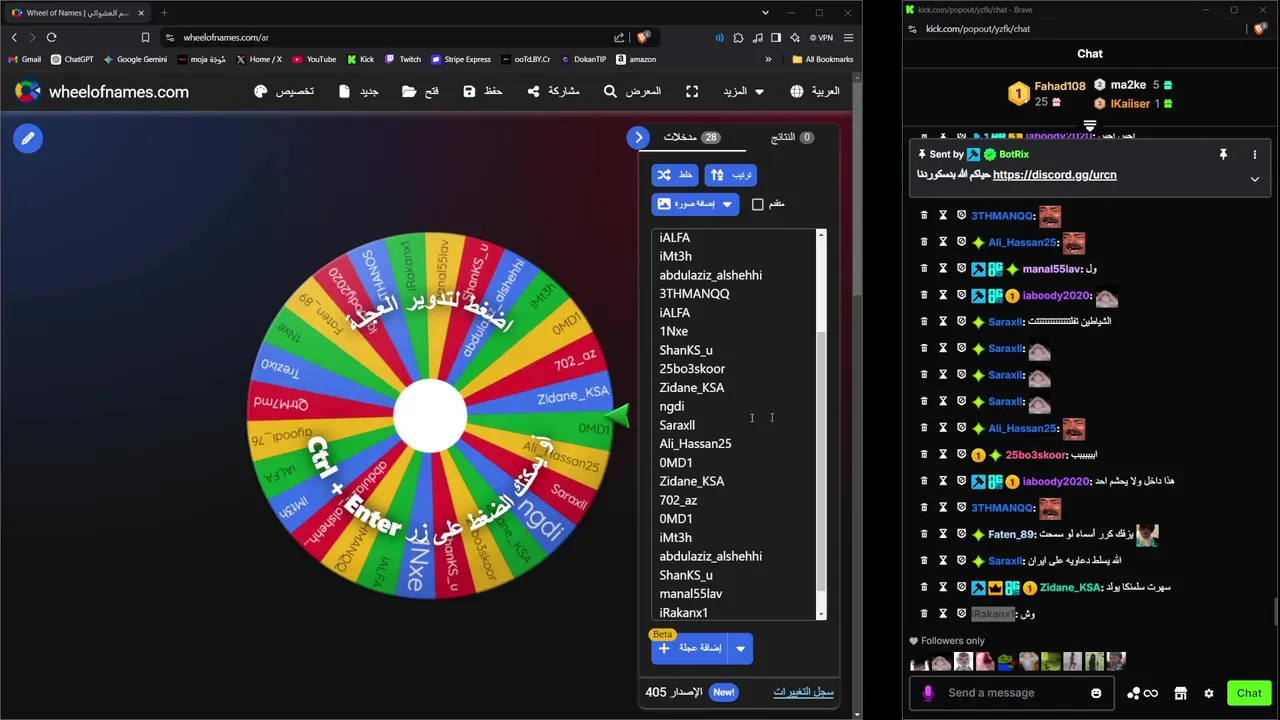Click the Shuffle (خلط) entries button
1280x720 pixels.
click(x=675, y=175)
